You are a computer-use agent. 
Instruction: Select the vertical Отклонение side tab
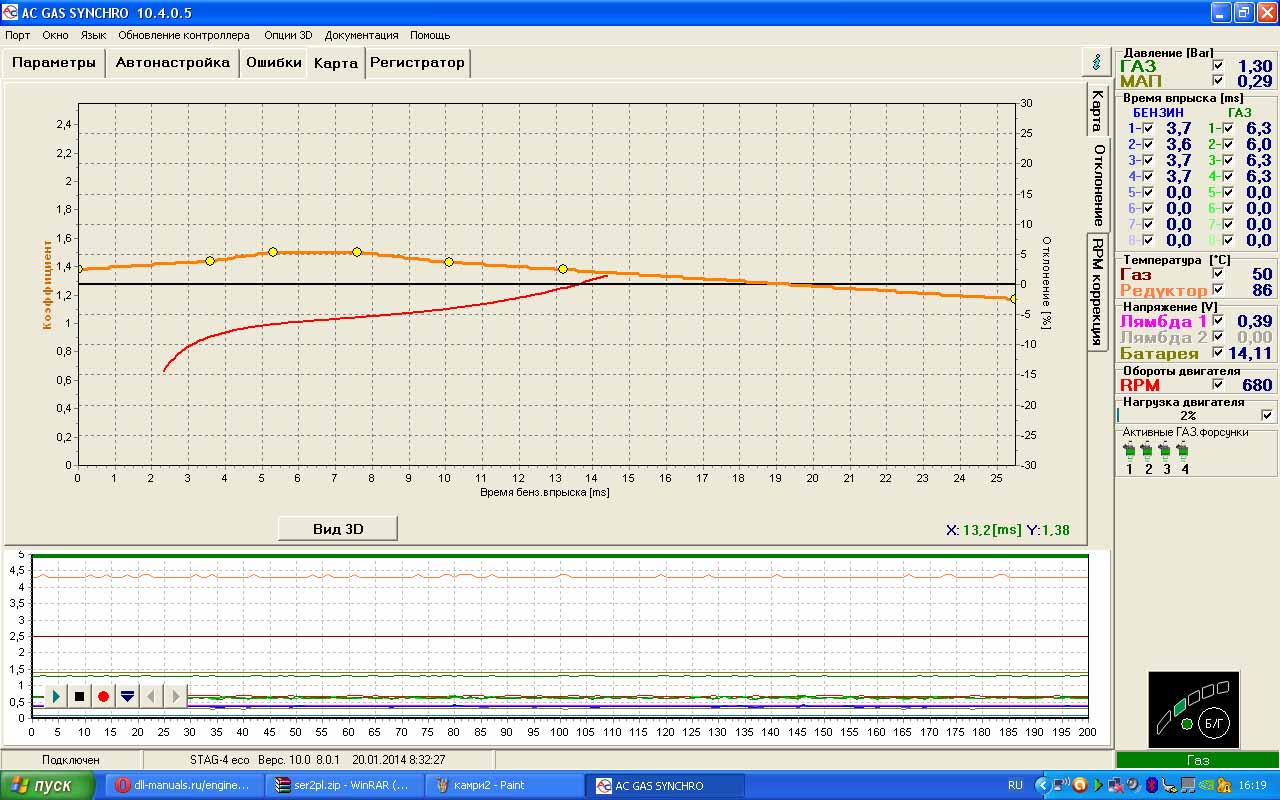click(x=1099, y=185)
